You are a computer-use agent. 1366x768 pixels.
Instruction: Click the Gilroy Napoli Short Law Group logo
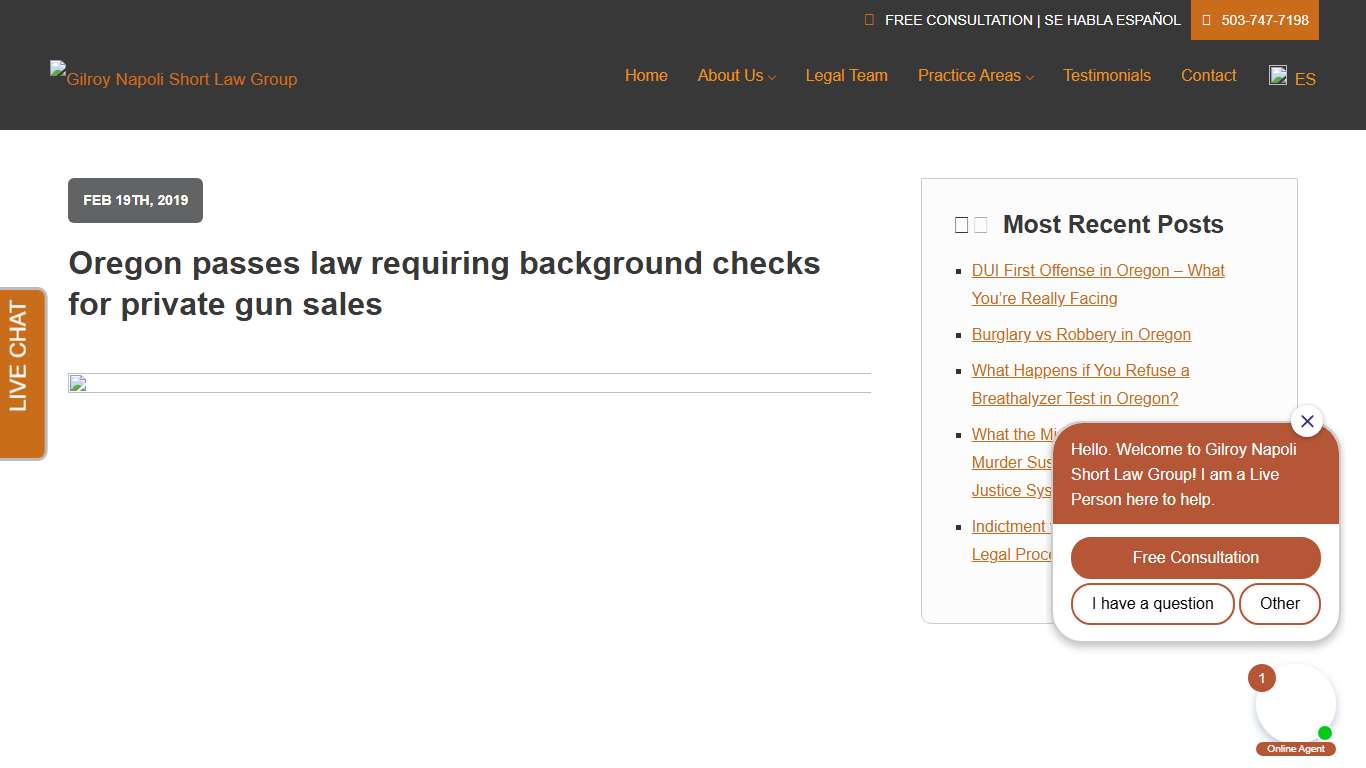173,78
